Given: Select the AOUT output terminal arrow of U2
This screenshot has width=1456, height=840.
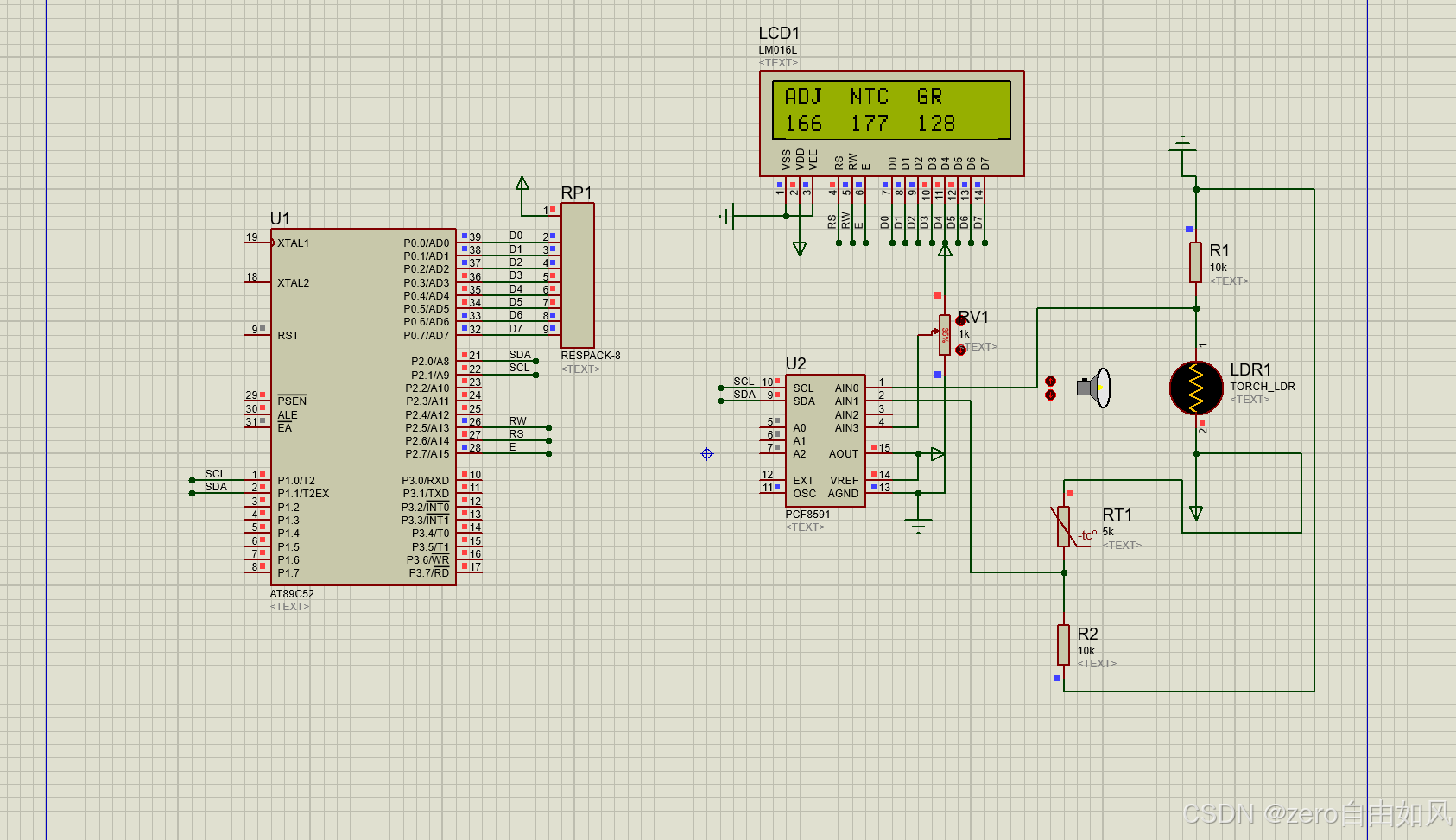Looking at the screenshot, I should pos(938,453).
